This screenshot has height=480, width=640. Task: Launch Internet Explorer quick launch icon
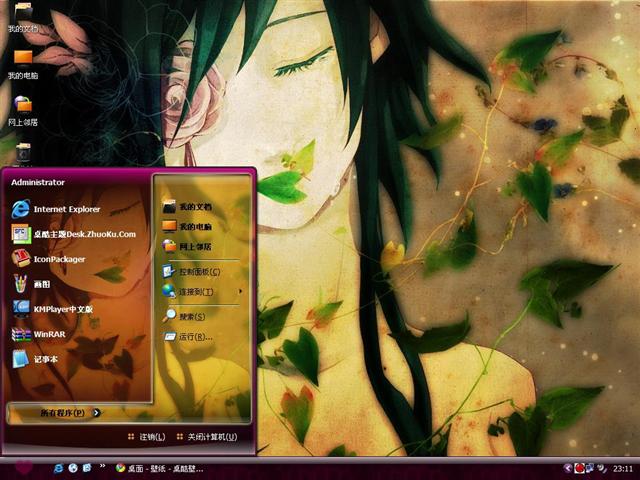pos(59,468)
